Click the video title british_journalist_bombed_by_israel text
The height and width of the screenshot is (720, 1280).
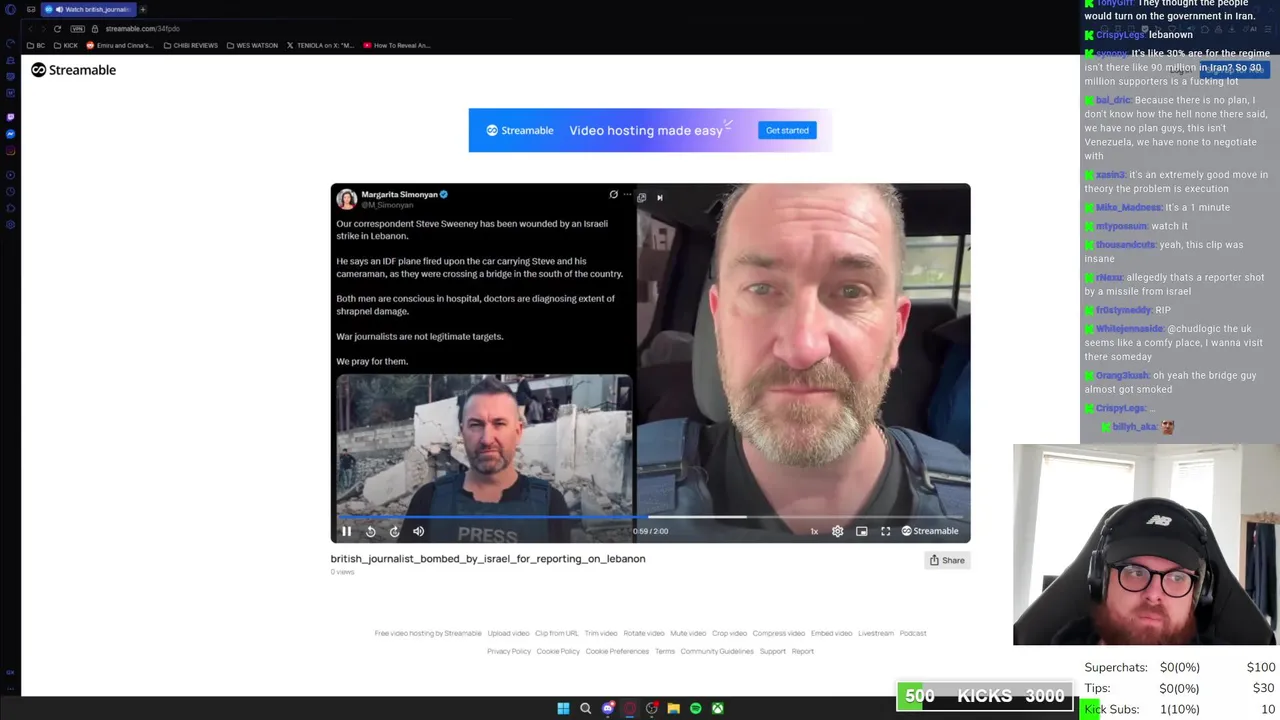pos(488,559)
